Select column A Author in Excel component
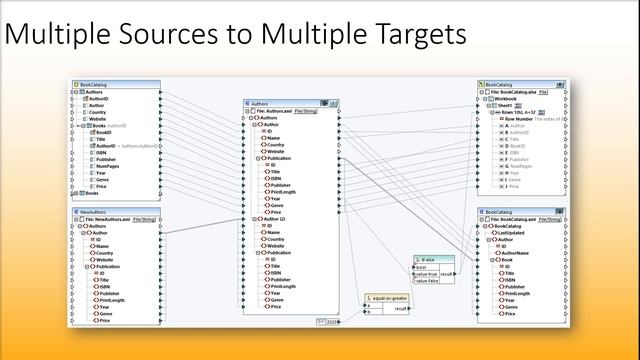 [x=515, y=126]
